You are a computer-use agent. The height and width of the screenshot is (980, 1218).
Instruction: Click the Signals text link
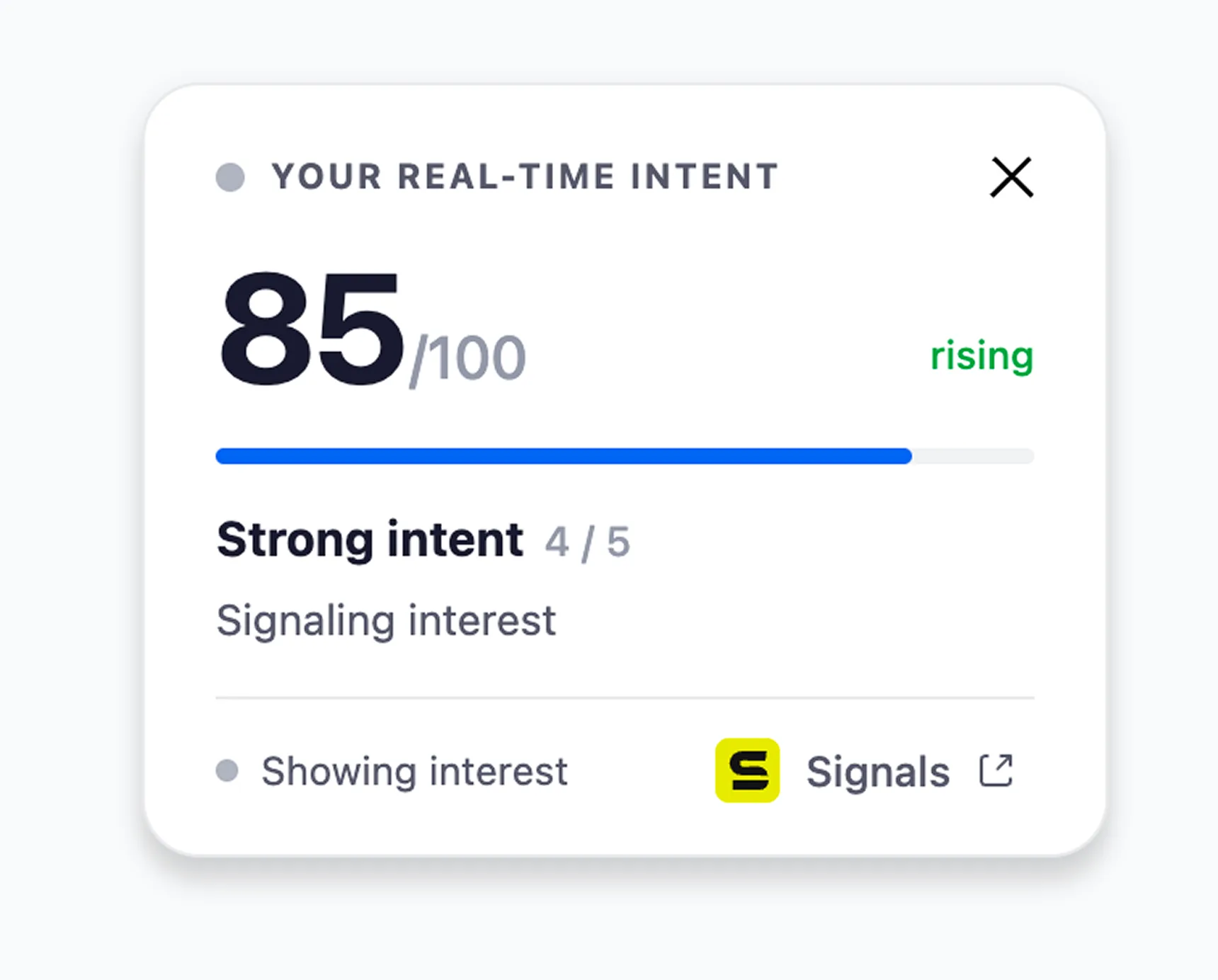tap(877, 771)
